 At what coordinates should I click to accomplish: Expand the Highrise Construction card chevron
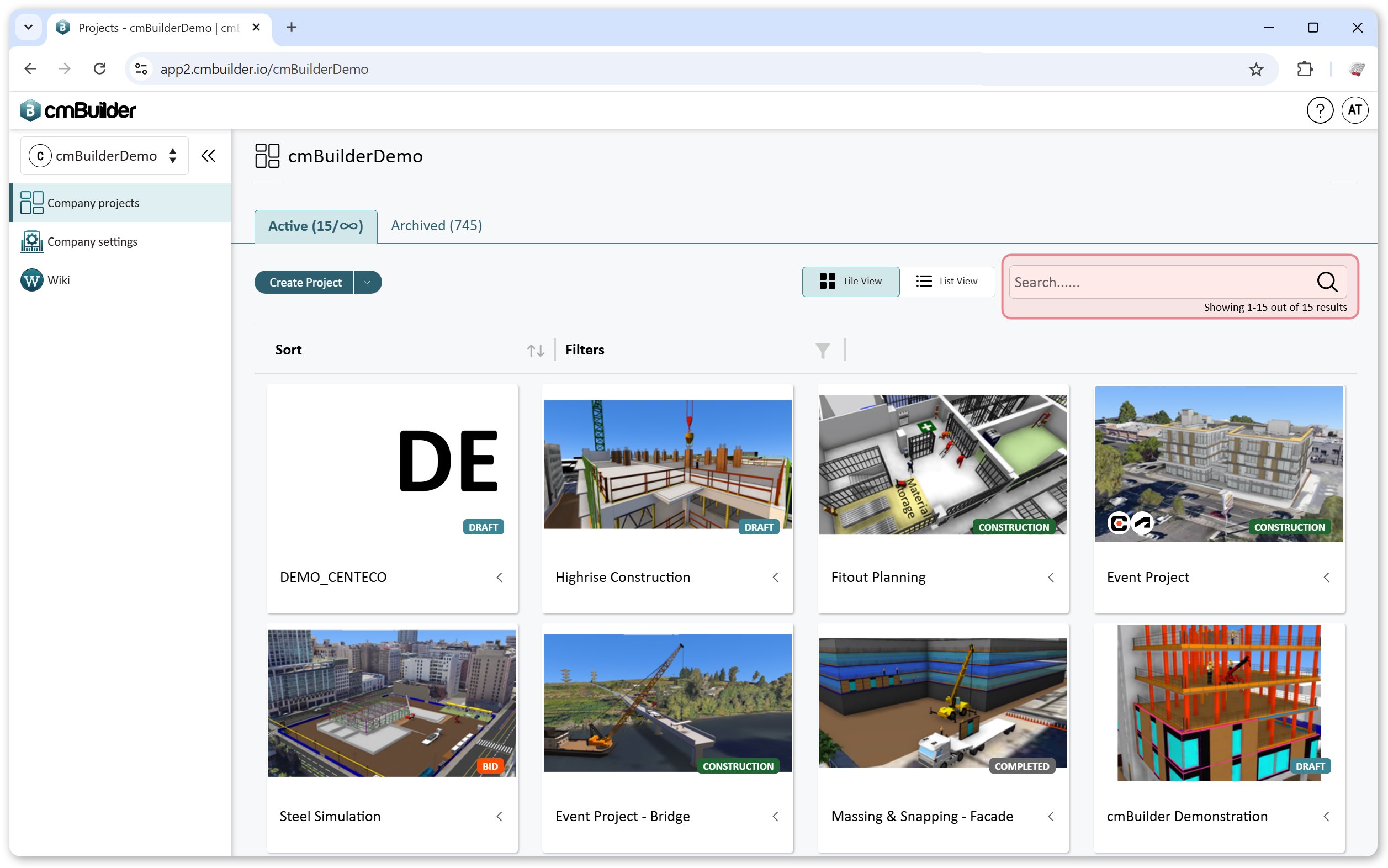(x=776, y=577)
